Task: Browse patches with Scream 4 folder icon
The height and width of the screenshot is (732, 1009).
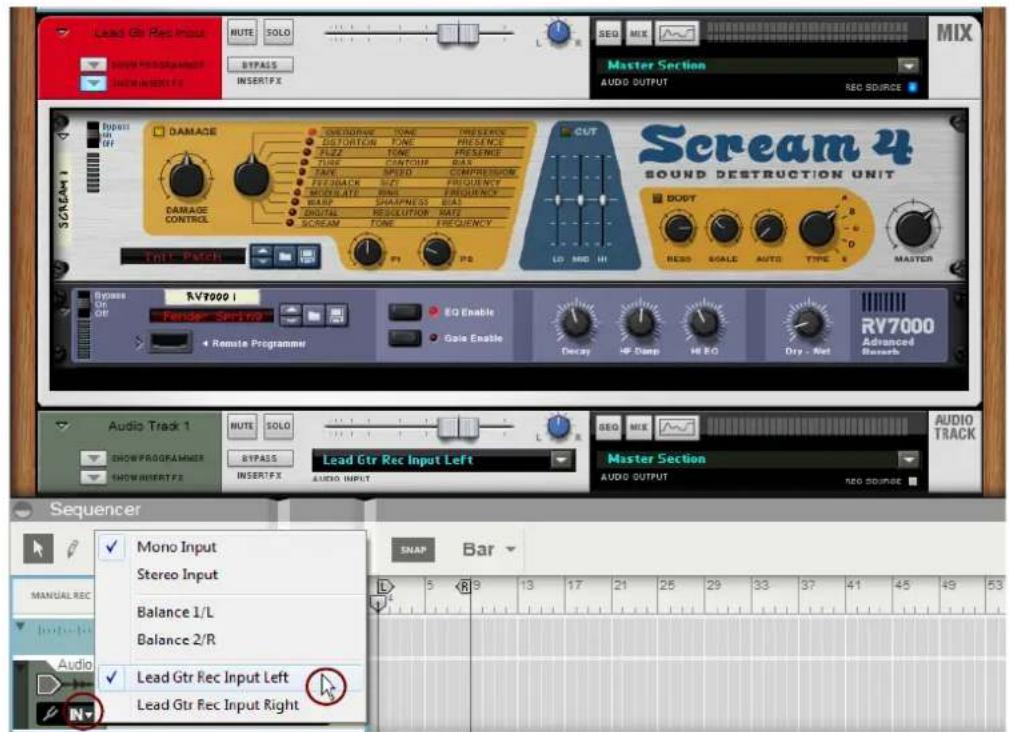Action: click(284, 256)
